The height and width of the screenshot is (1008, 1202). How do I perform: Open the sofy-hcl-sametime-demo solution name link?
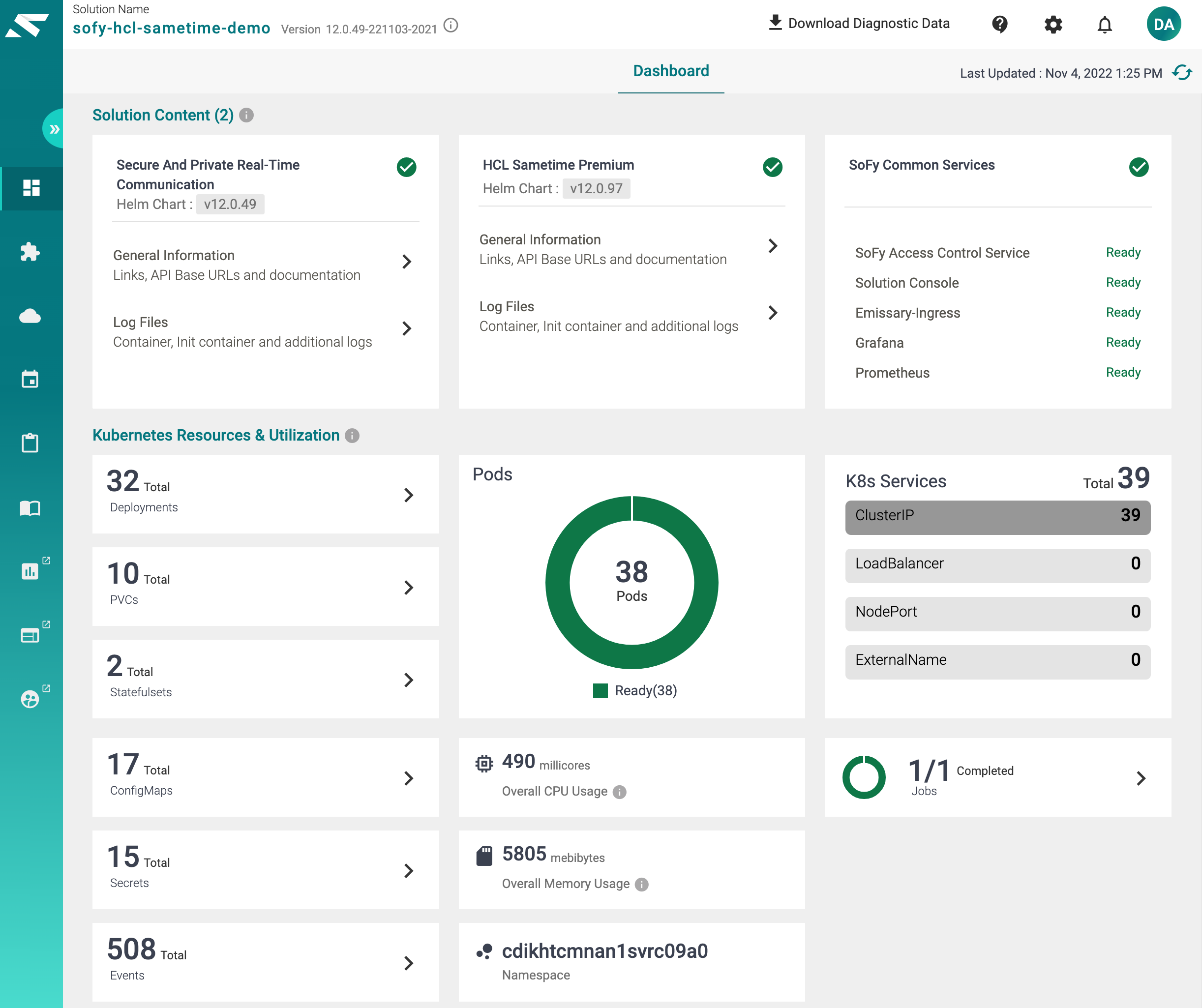[x=171, y=28]
